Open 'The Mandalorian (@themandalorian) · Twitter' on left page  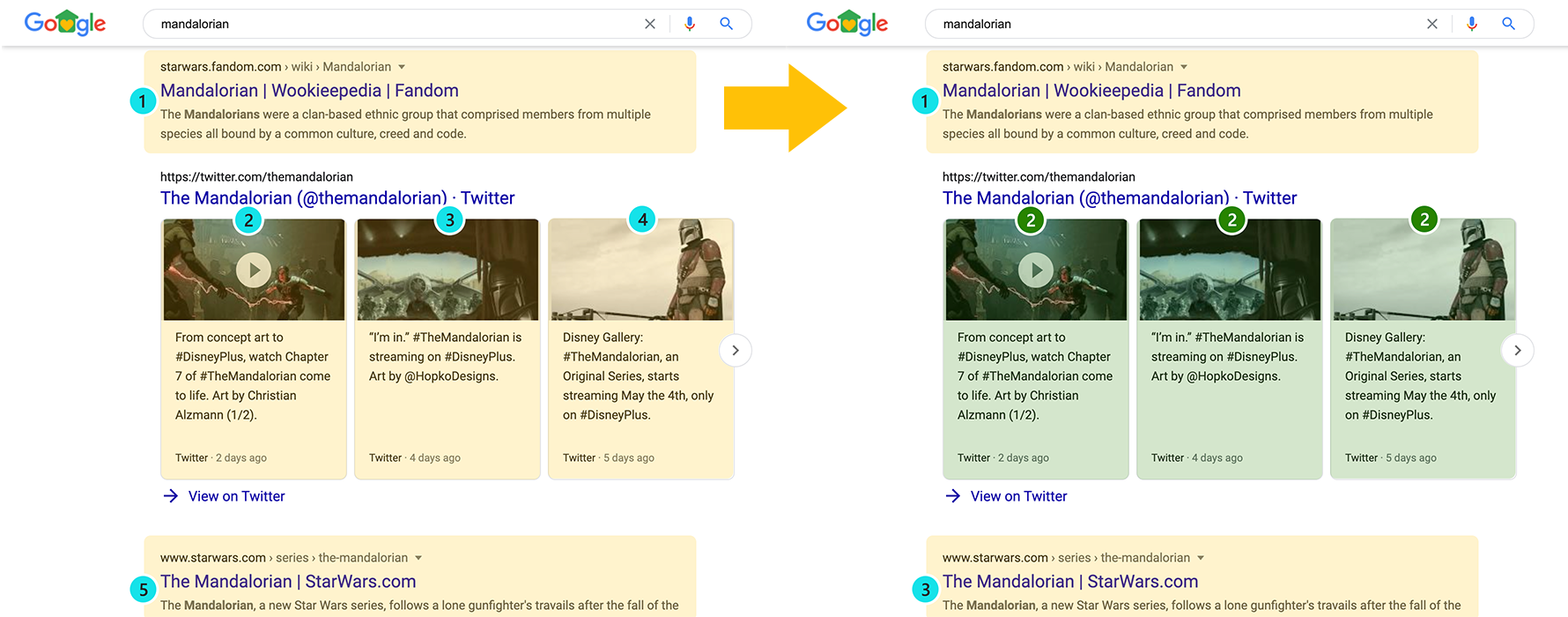point(337,198)
